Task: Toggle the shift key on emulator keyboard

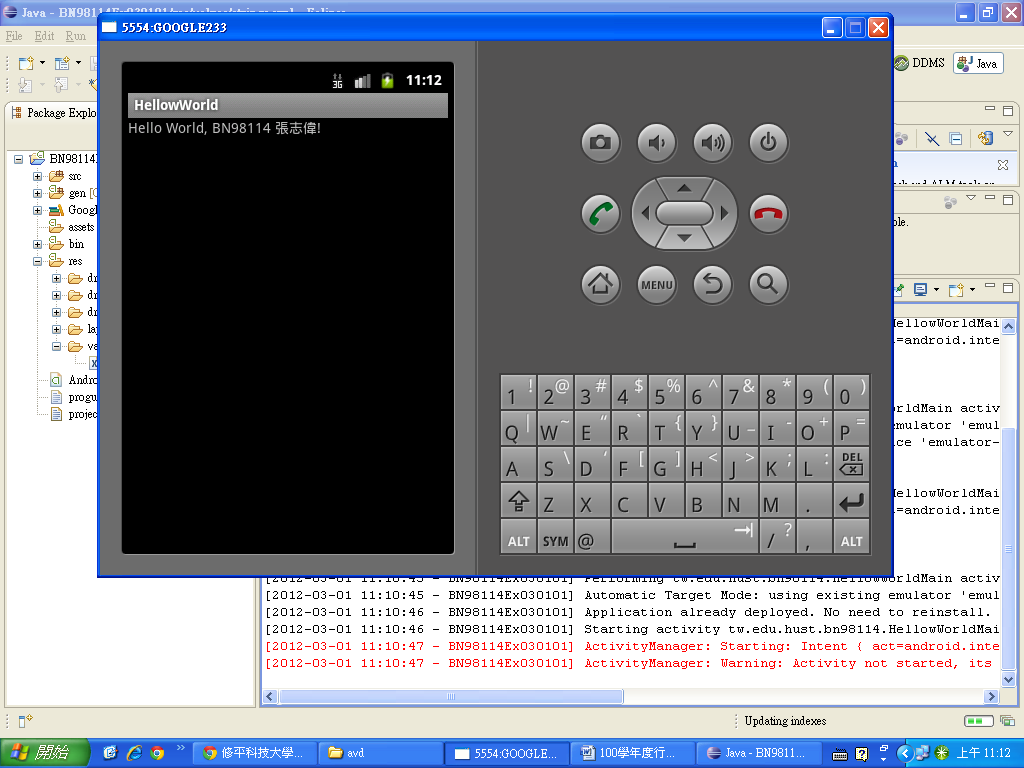Action: [518, 501]
